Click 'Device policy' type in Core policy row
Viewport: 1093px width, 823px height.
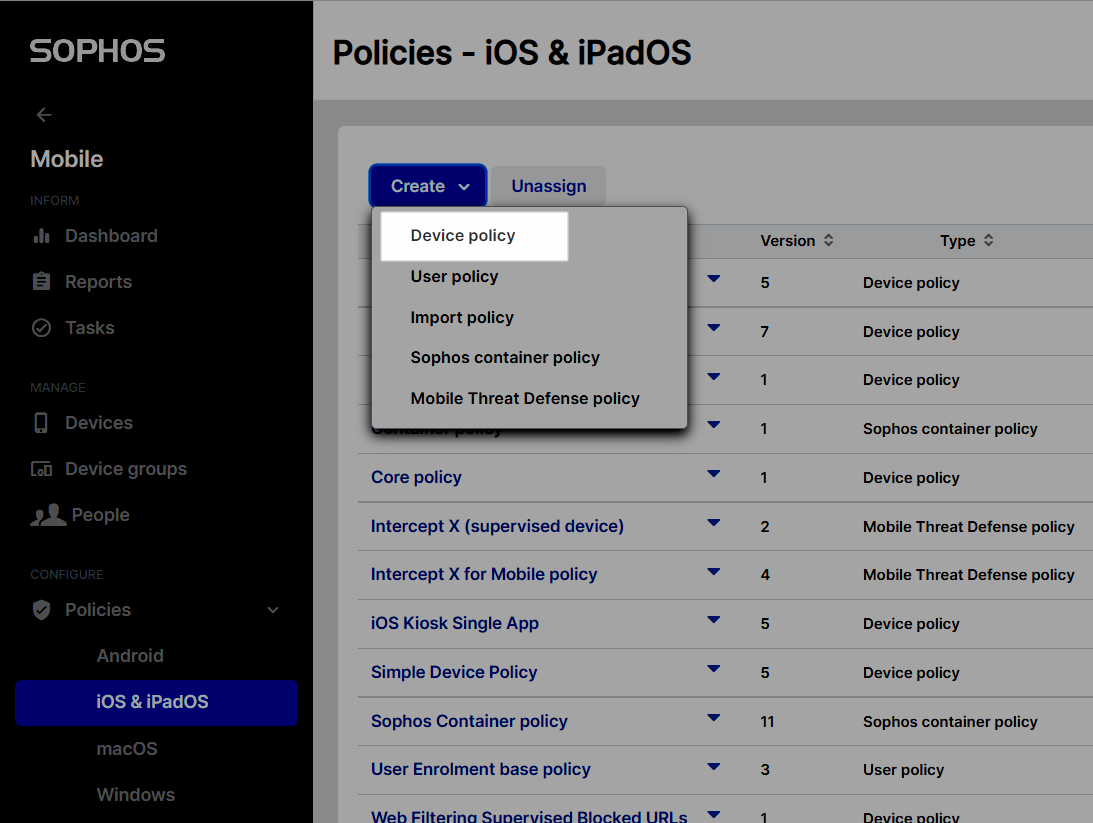coord(911,478)
